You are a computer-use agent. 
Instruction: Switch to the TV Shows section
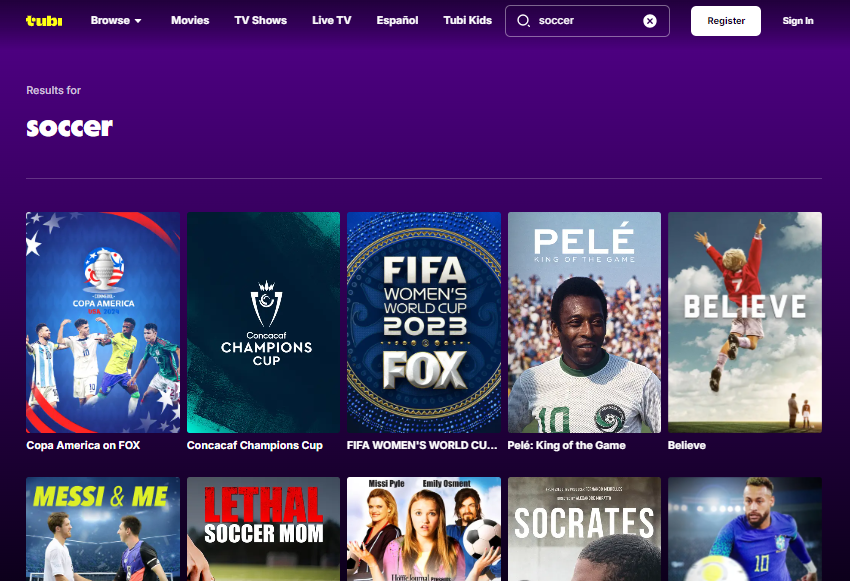click(x=260, y=20)
